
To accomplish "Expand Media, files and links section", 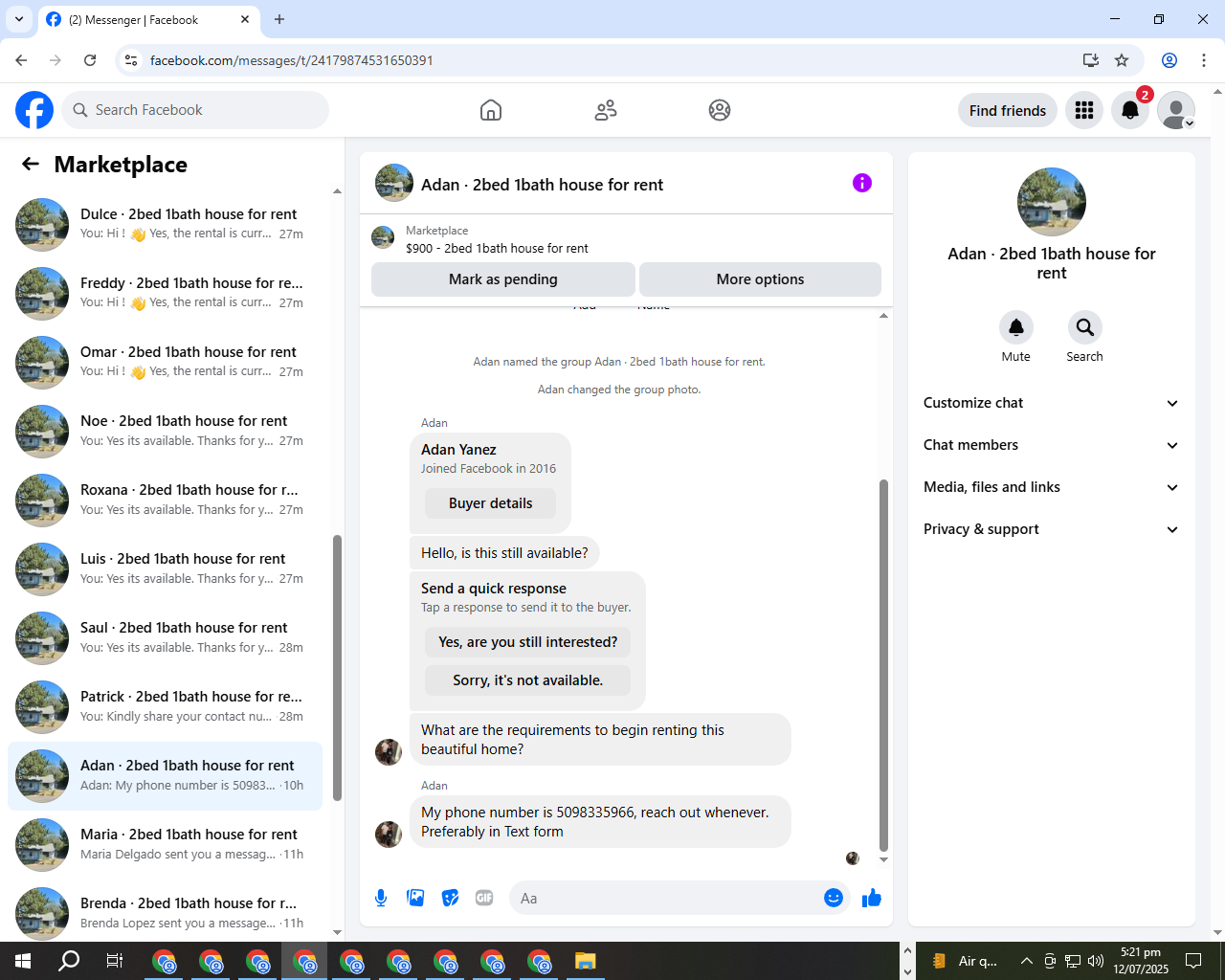I will tap(1052, 487).
